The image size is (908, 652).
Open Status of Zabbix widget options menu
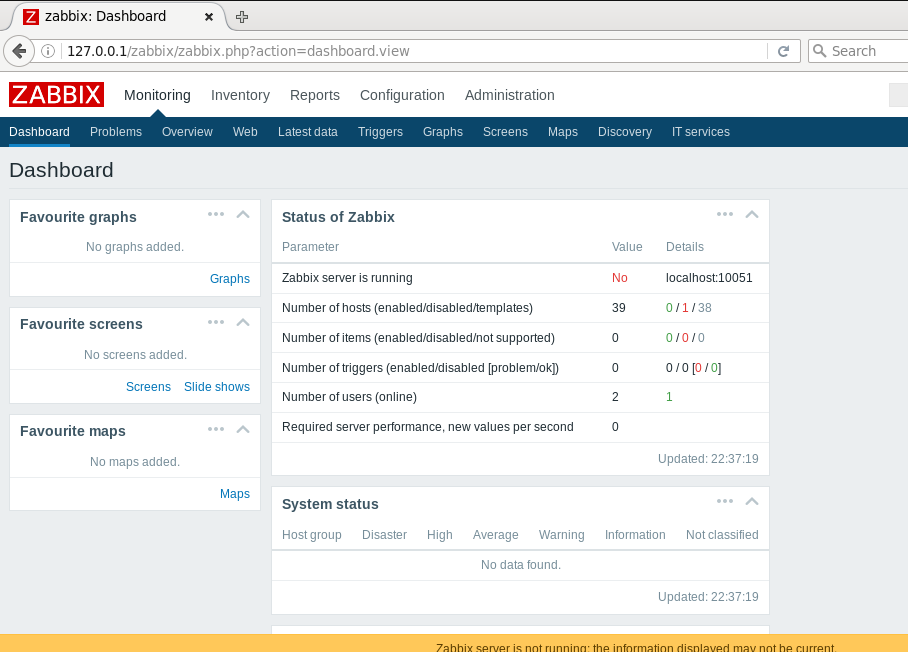[x=725, y=214]
